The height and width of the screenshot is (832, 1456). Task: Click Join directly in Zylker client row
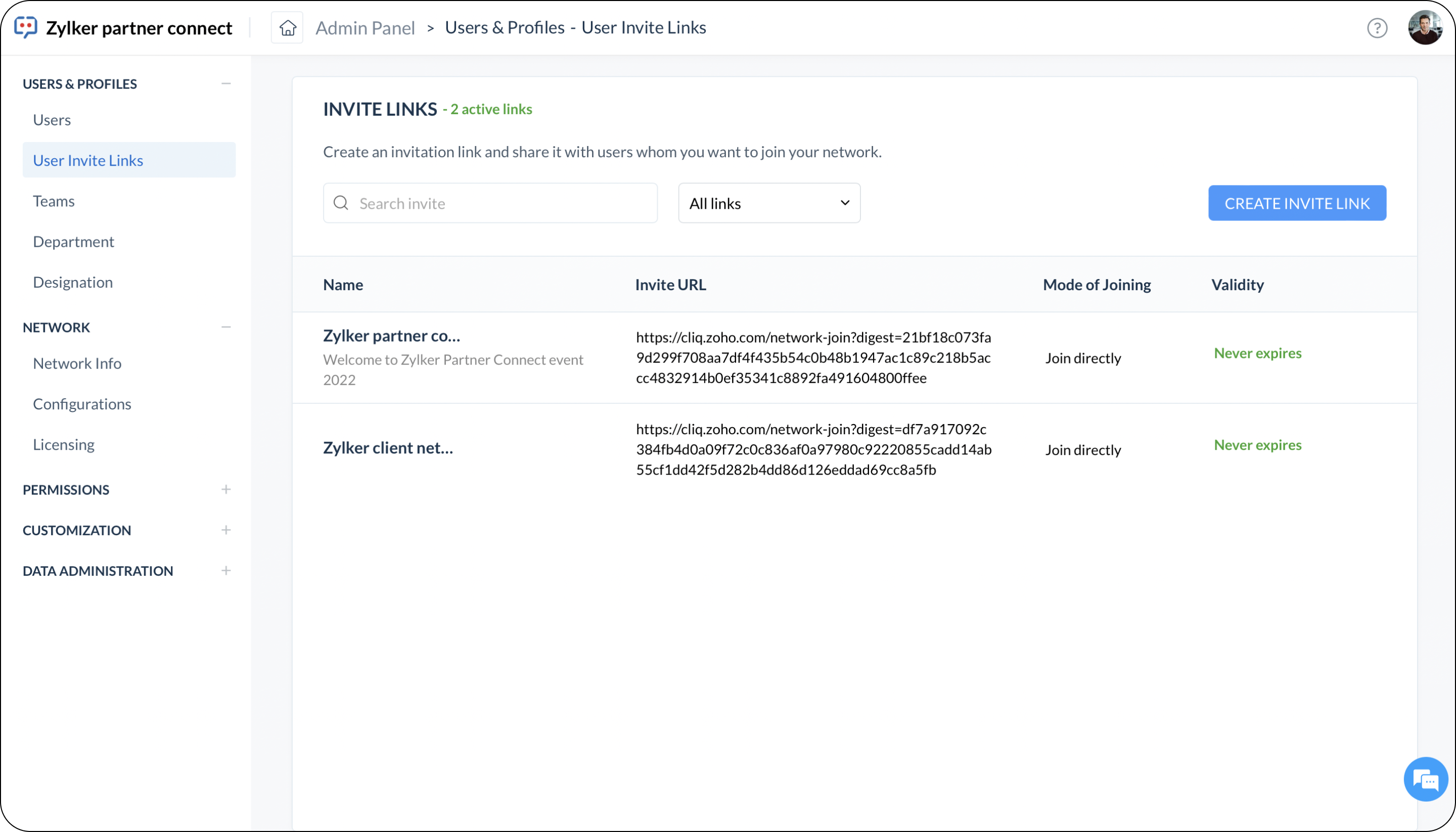pos(1083,450)
